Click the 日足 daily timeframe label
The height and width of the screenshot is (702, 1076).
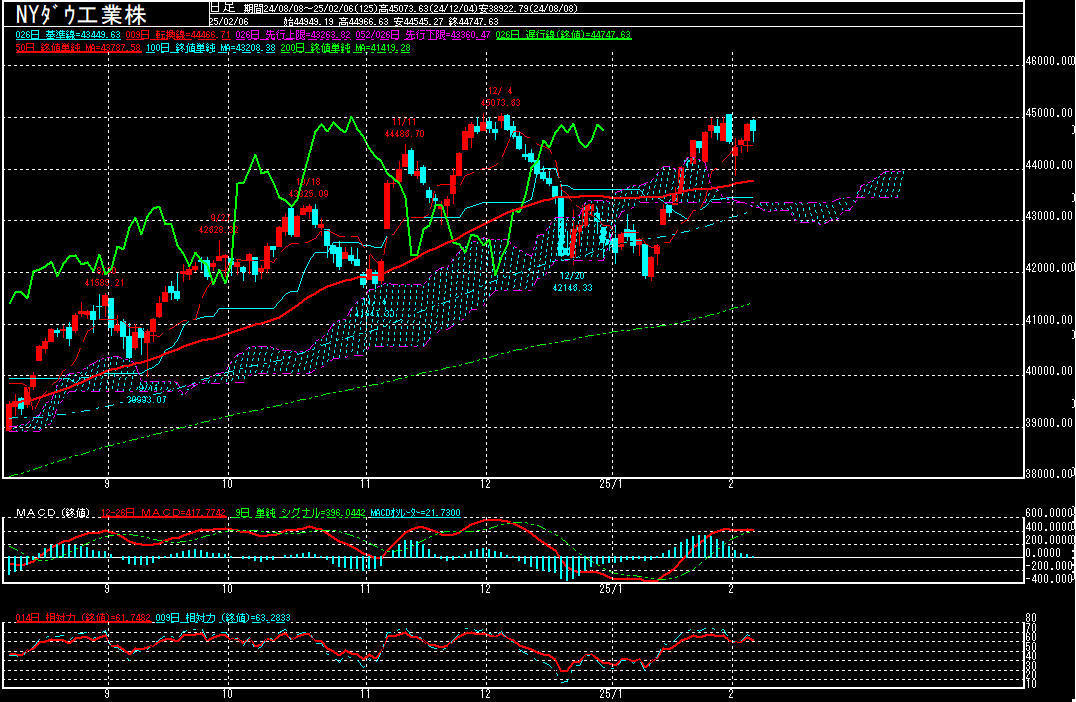point(222,8)
